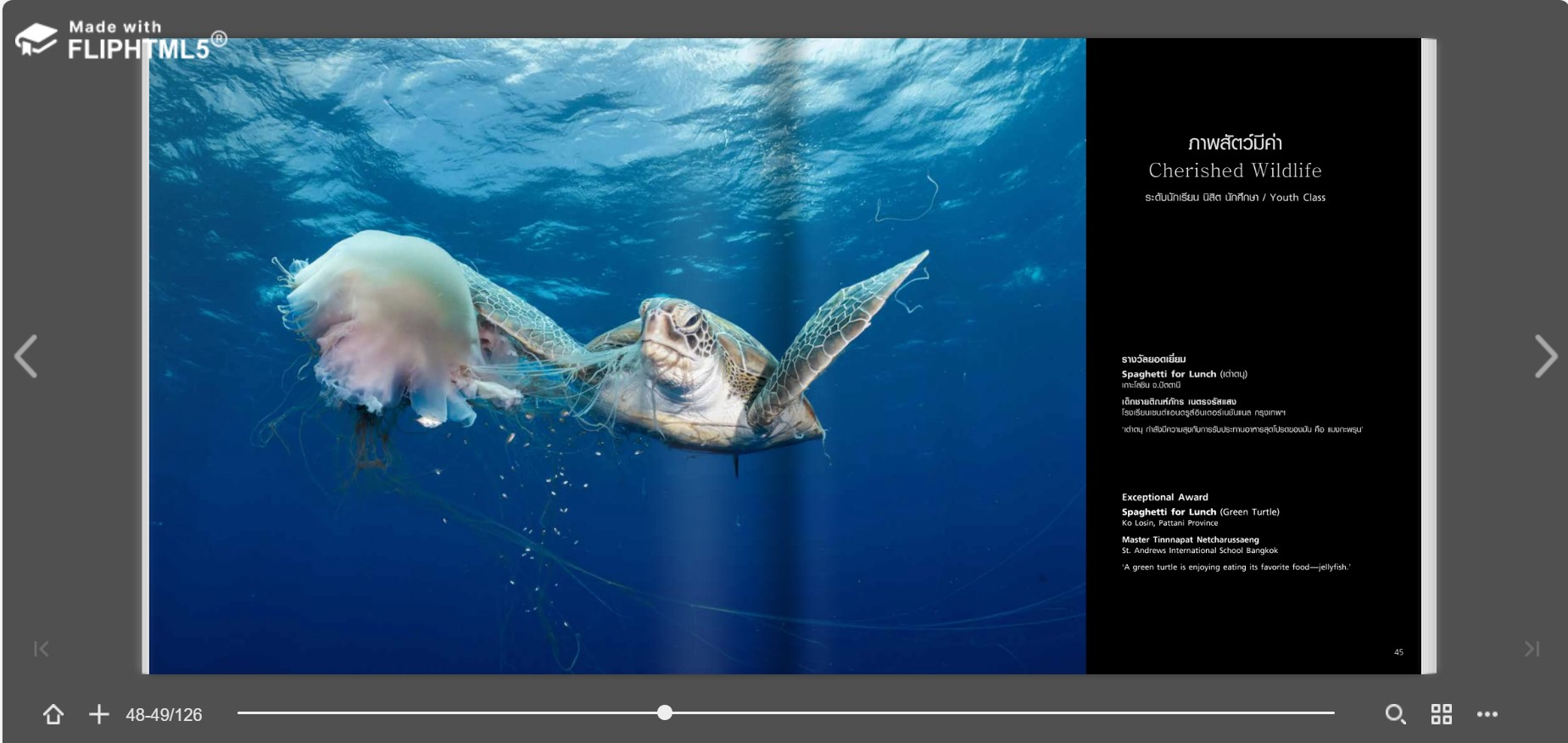Screen dimensions: 1568x743
Task: Go back to the previous page spread
Action: [26, 356]
